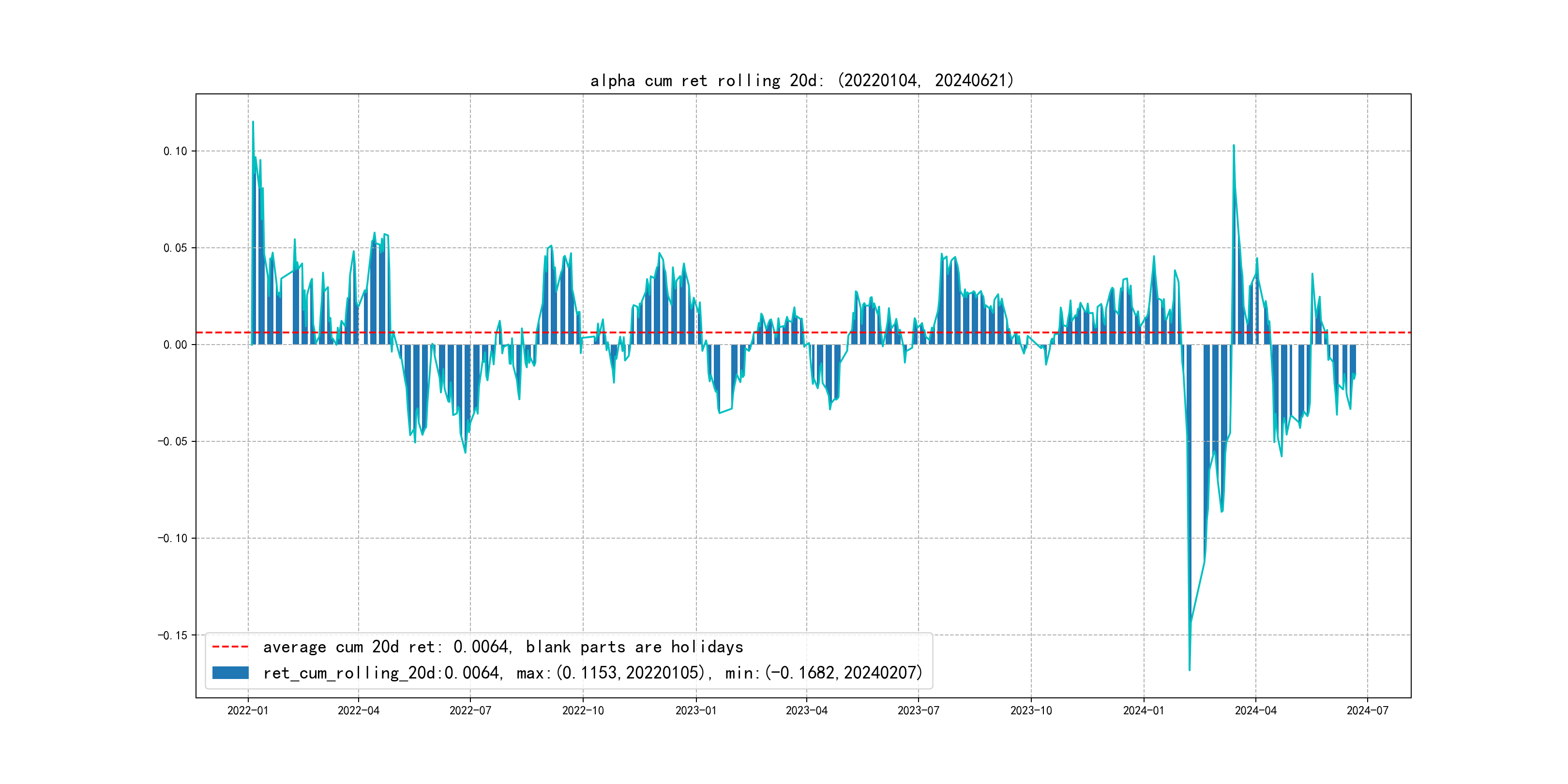Click the 2022-10 x-axis tick label
Image resolution: width=1568 pixels, height=784 pixels.
pos(583,710)
